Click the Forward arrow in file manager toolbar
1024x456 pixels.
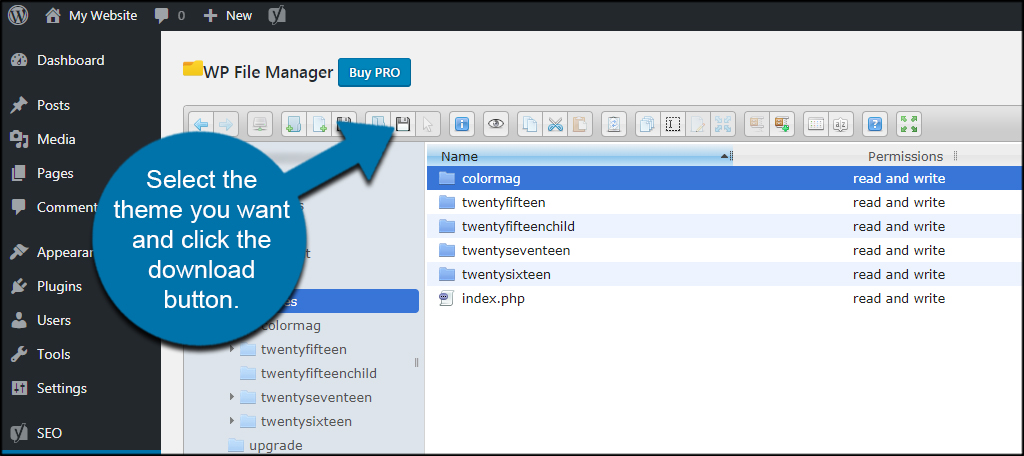[x=225, y=123]
